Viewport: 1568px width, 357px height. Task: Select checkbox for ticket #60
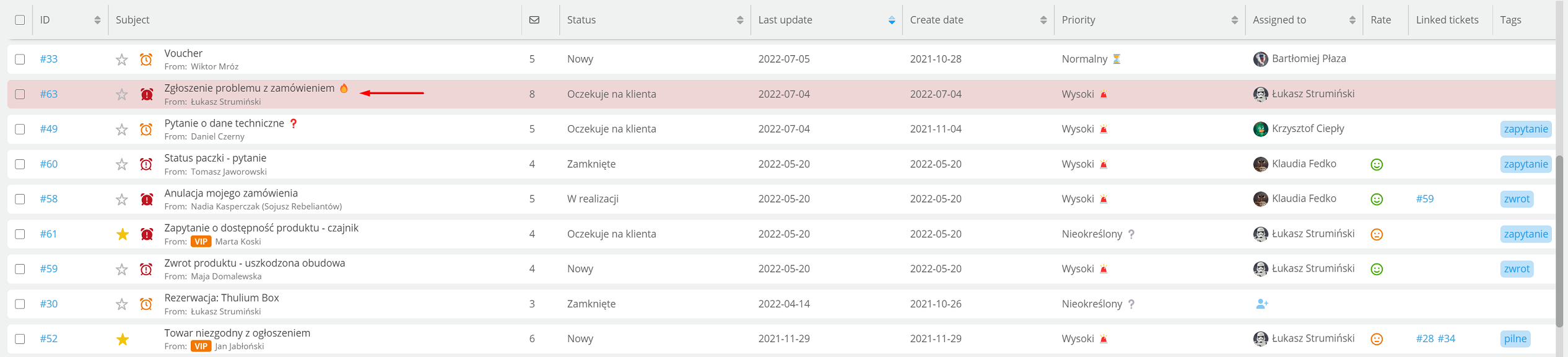click(x=20, y=164)
